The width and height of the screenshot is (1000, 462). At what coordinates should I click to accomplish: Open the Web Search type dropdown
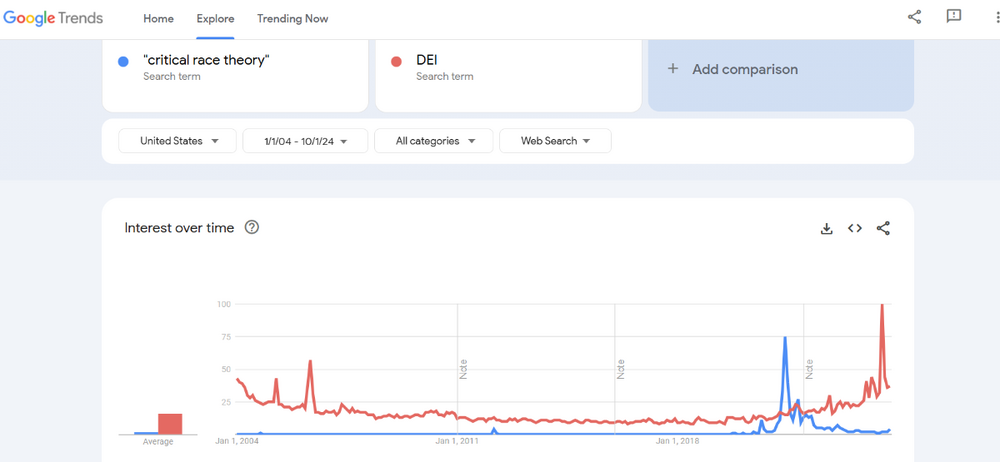click(555, 141)
